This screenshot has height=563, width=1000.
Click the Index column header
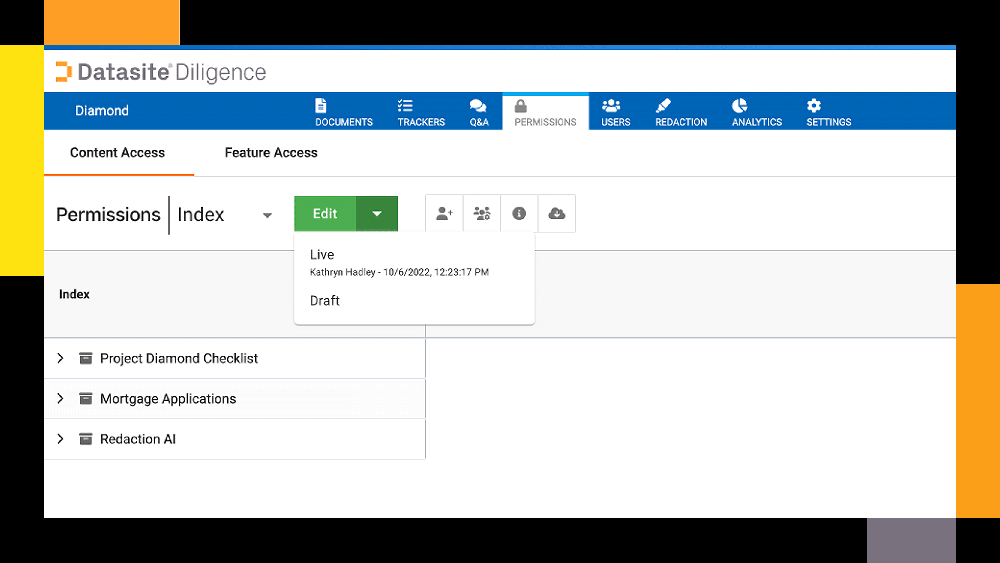point(74,294)
